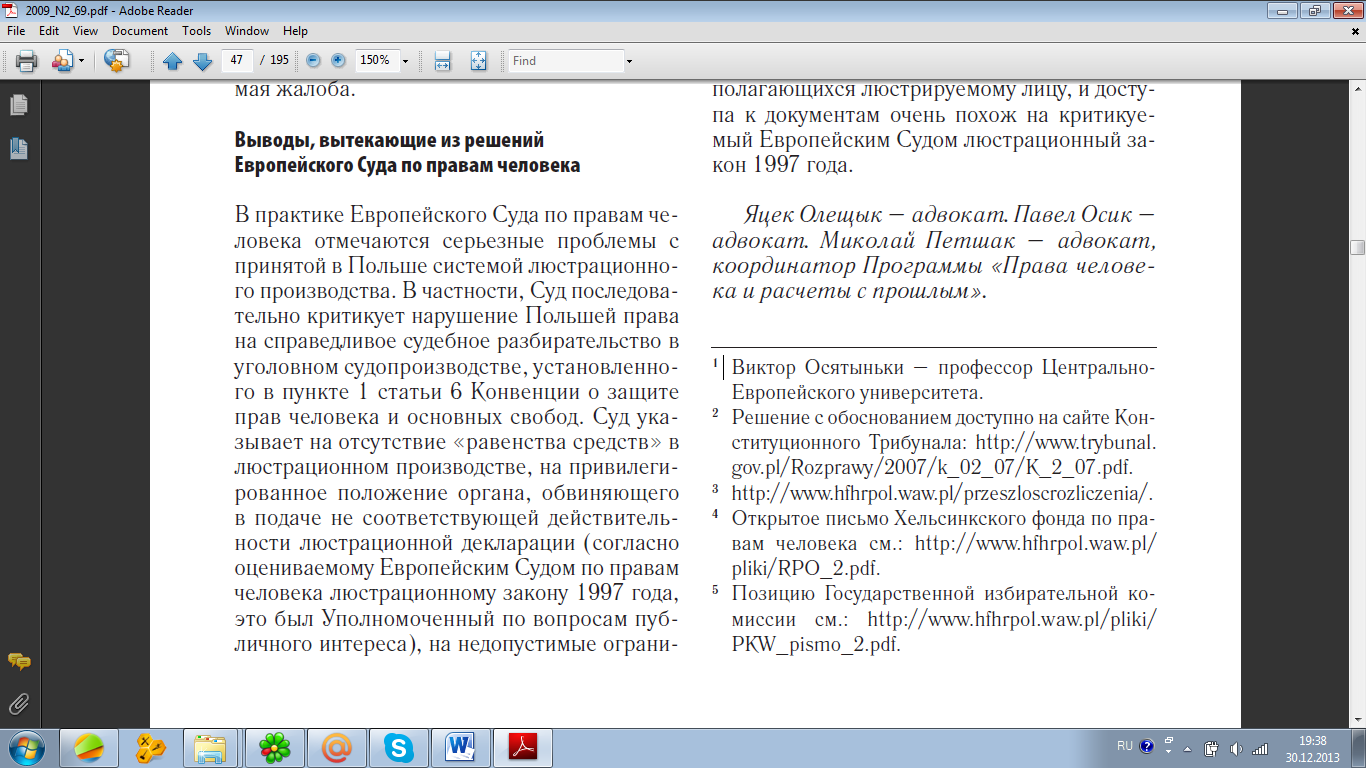This screenshot has width=1366, height=768.
Task: Open the Collaborate icon's dropdown arrow
Action: pos(81,61)
